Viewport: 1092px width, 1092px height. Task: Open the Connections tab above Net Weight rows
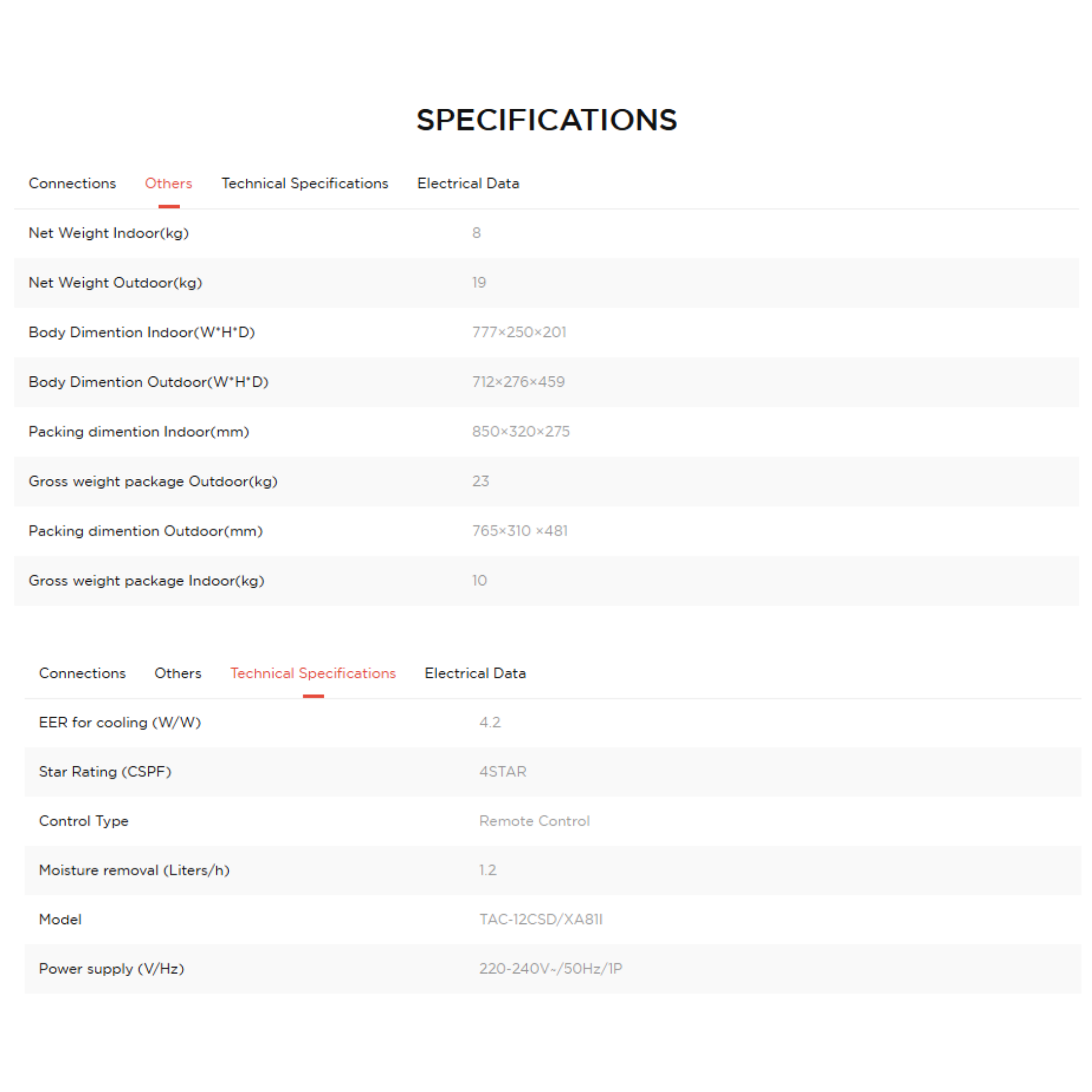[73, 183]
